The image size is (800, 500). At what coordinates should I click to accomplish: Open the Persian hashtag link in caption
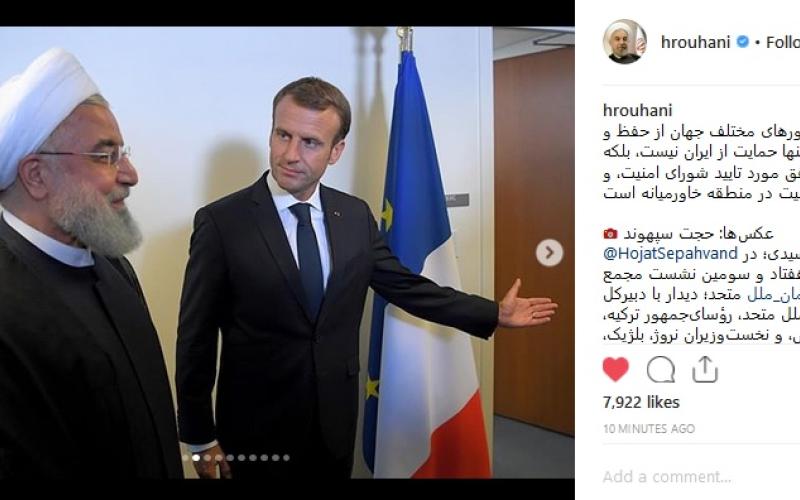point(773,295)
